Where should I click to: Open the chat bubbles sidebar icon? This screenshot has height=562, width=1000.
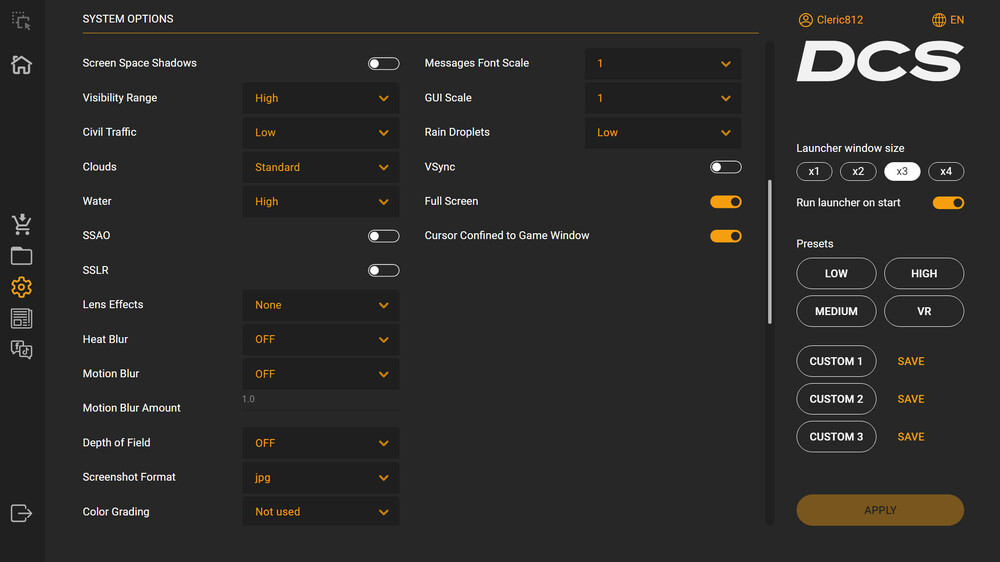[21, 350]
